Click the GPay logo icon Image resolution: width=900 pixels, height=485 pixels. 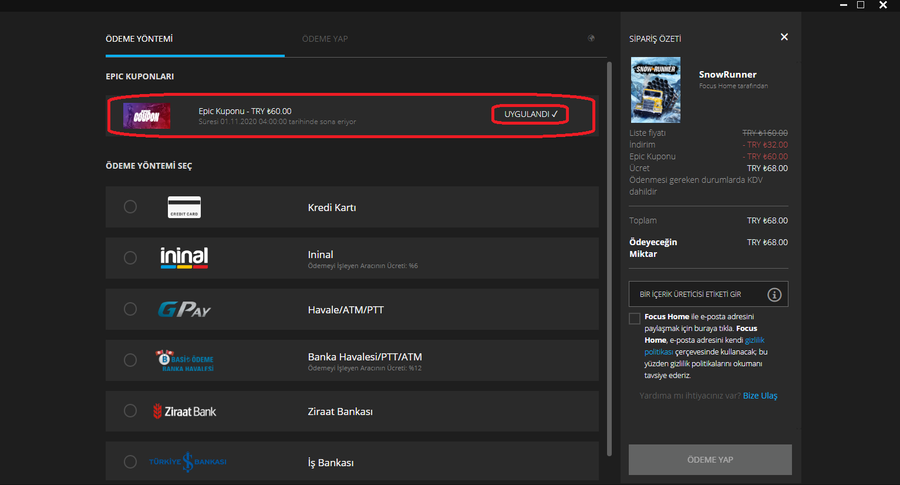[x=184, y=309]
